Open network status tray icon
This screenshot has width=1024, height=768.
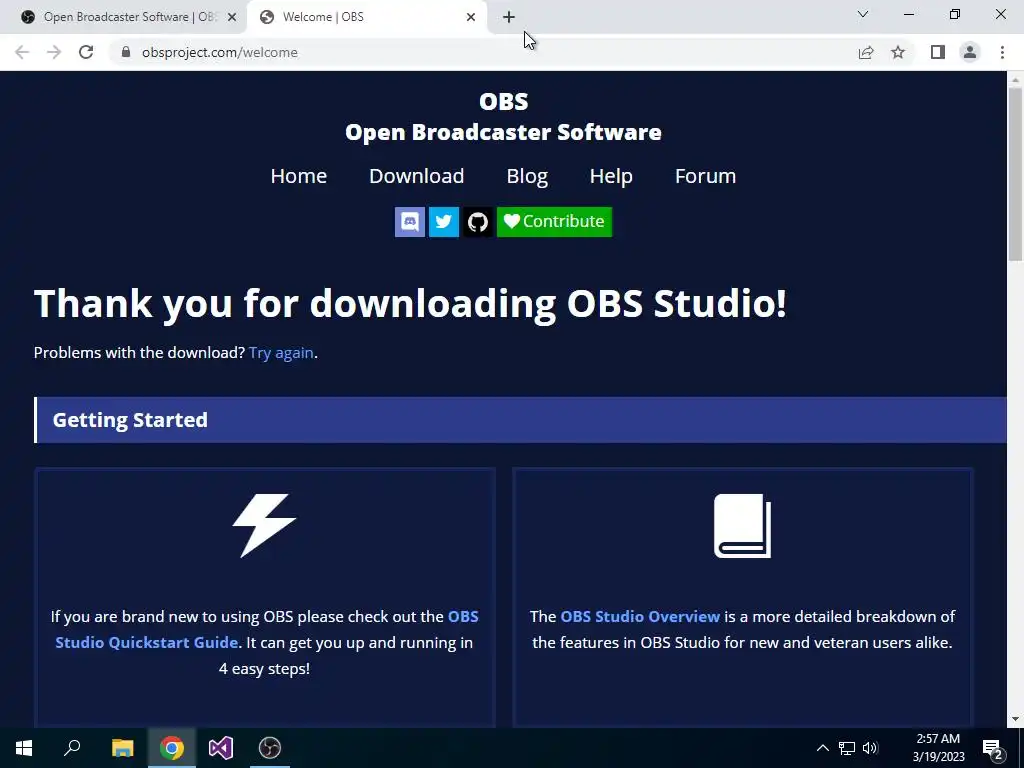847,748
